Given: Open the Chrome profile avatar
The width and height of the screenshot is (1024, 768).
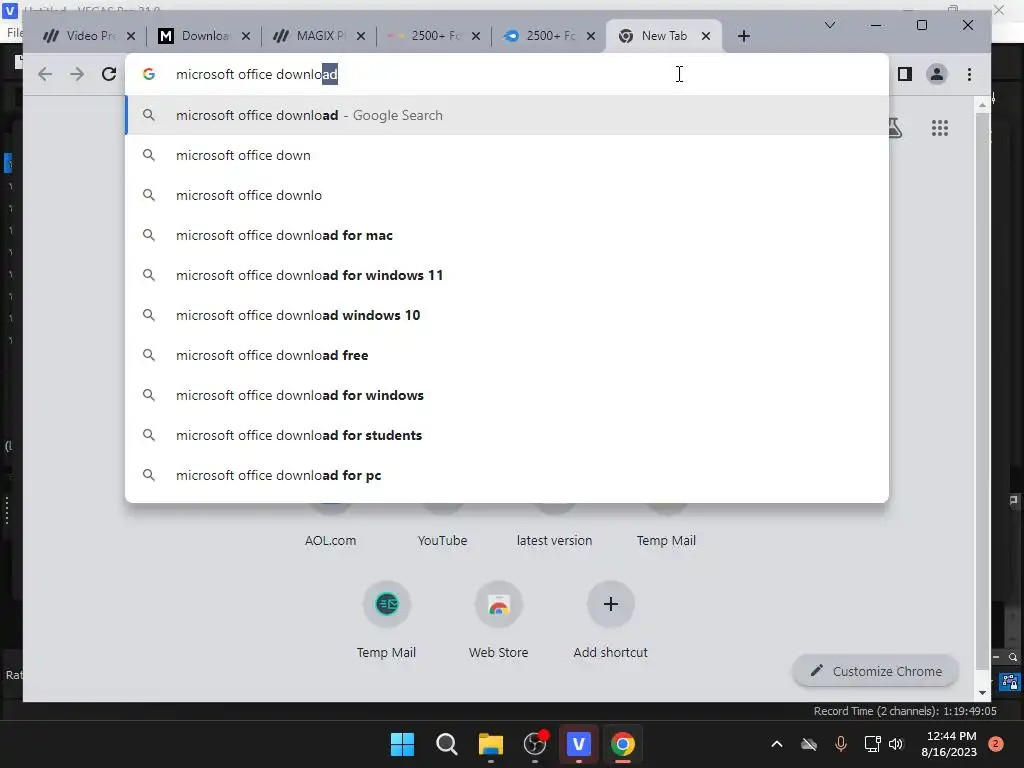Looking at the screenshot, I should [936, 74].
